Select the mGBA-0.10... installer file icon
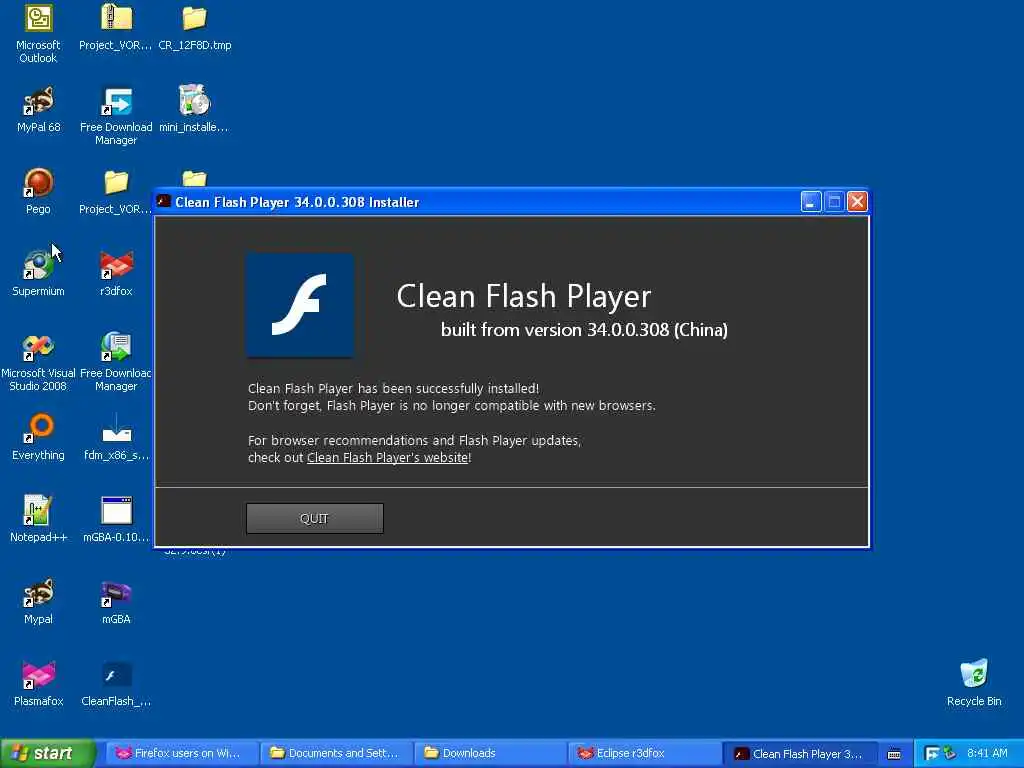 point(116,511)
